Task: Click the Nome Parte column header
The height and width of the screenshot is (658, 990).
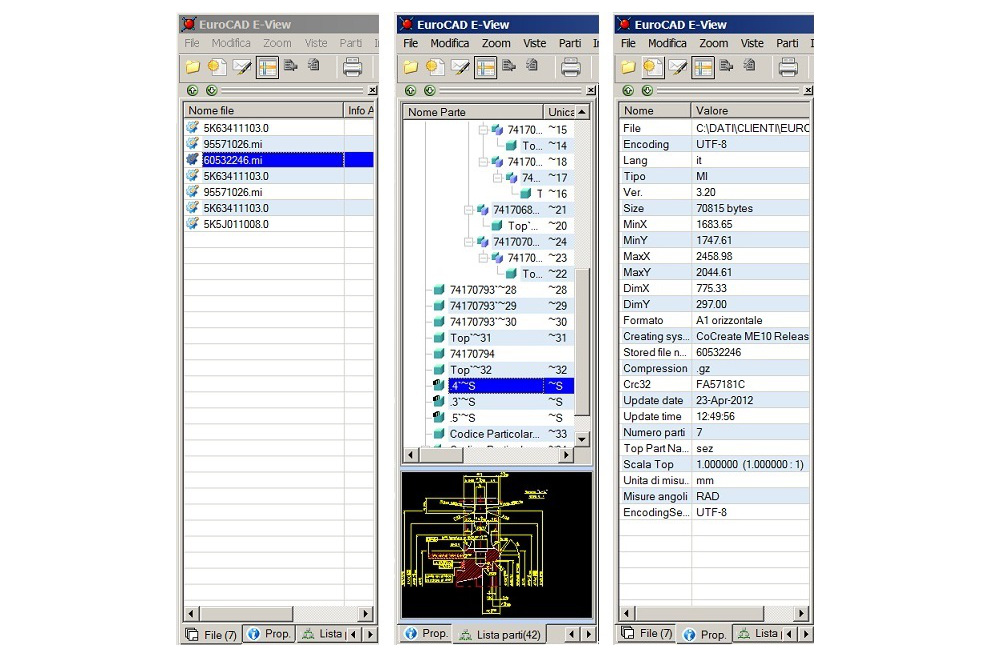Action: click(472, 112)
